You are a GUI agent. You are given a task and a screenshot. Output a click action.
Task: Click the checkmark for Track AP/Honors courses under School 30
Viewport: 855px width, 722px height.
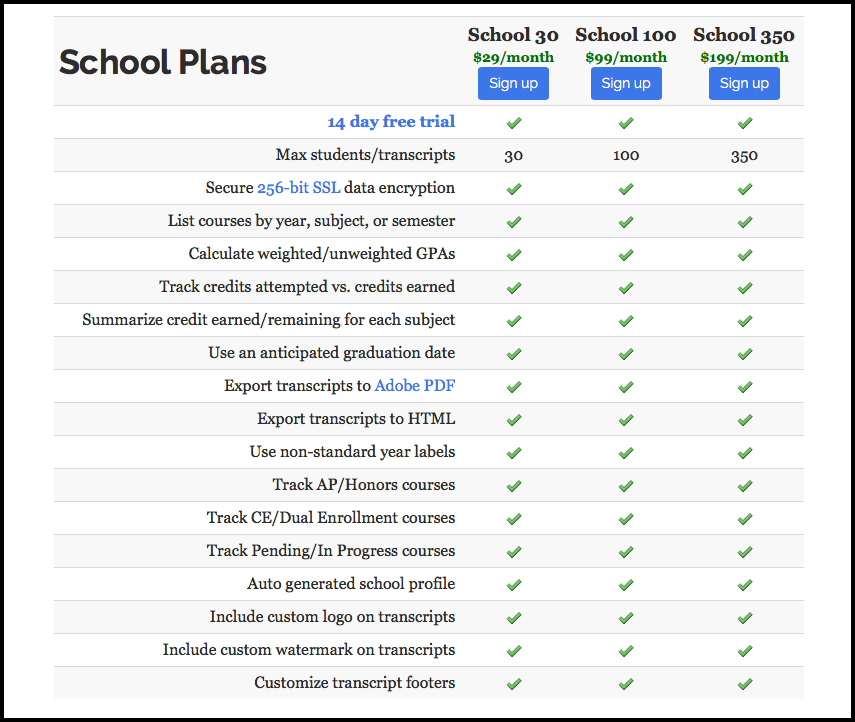pos(513,485)
